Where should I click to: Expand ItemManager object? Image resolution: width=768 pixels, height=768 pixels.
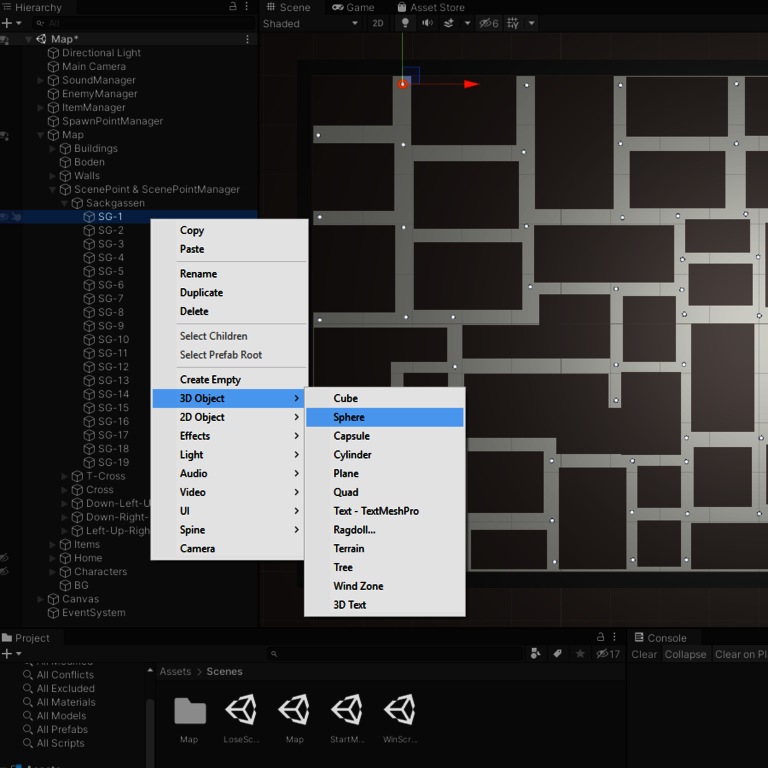click(x=41, y=108)
